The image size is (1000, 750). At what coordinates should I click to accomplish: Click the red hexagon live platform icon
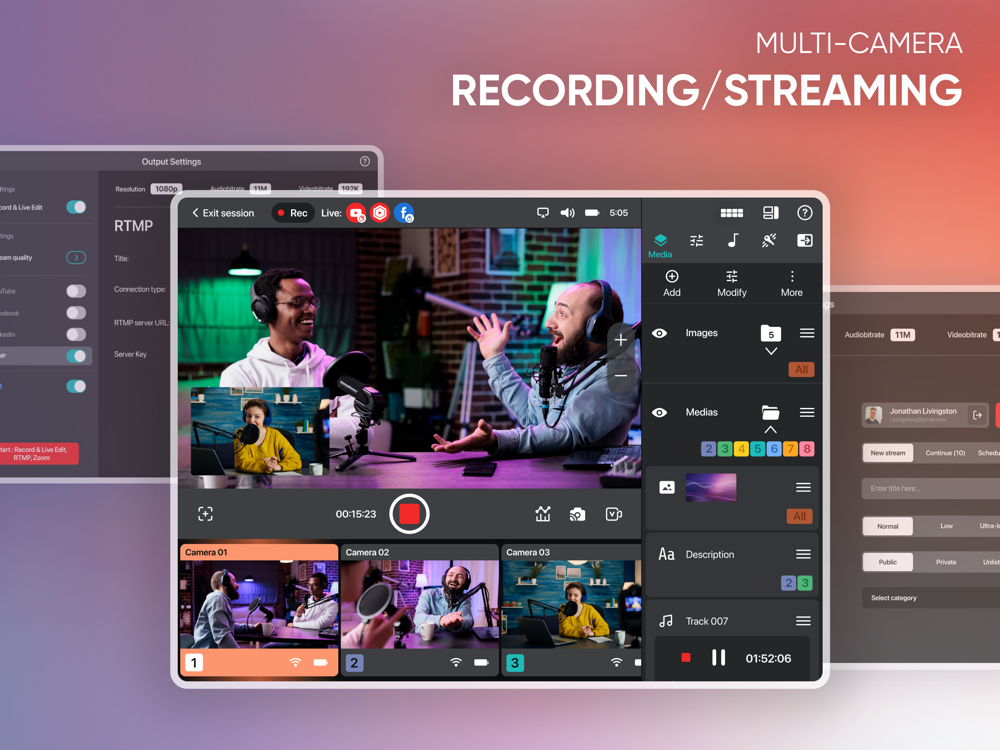click(x=380, y=212)
